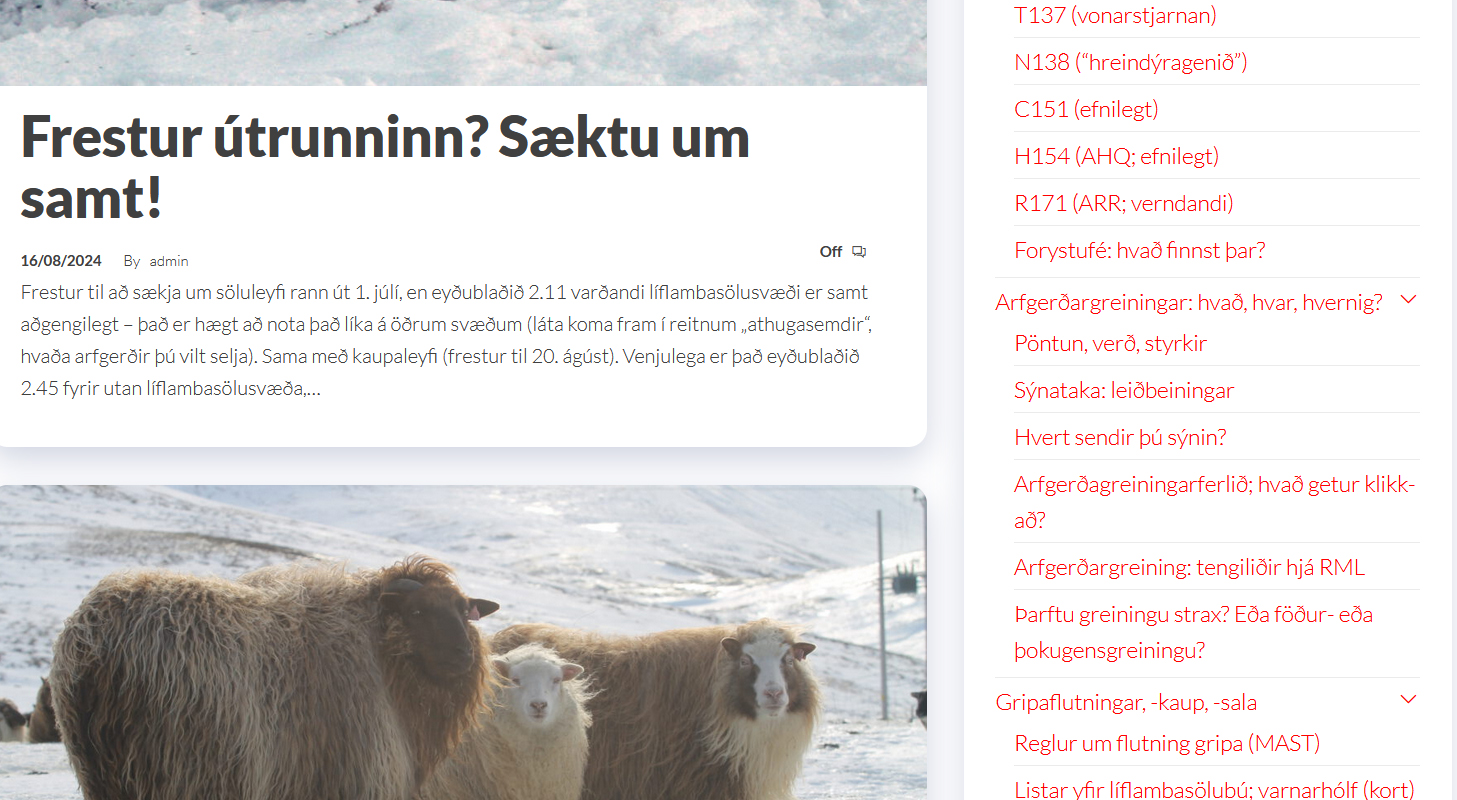The width and height of the screenshot is (1457, 800).
Task: Click the 16/08/2024 post date
Action: 61,261
